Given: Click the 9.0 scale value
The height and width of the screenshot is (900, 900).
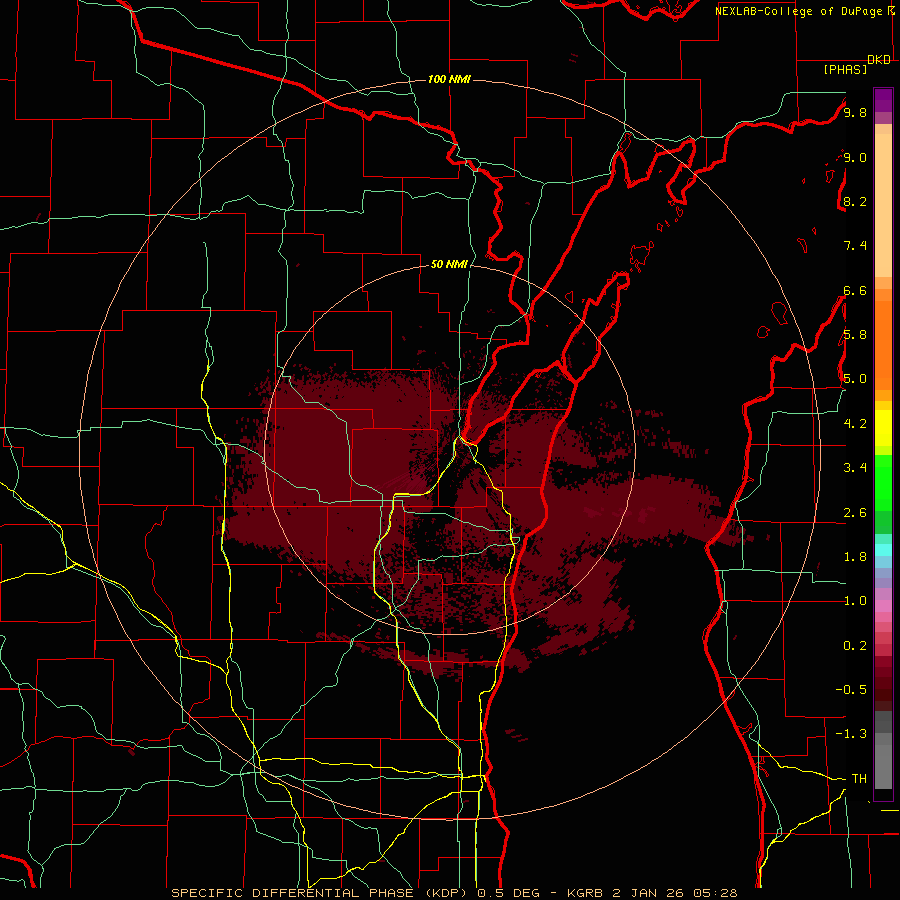Looking at the screenshot, I should pos(855,157).
